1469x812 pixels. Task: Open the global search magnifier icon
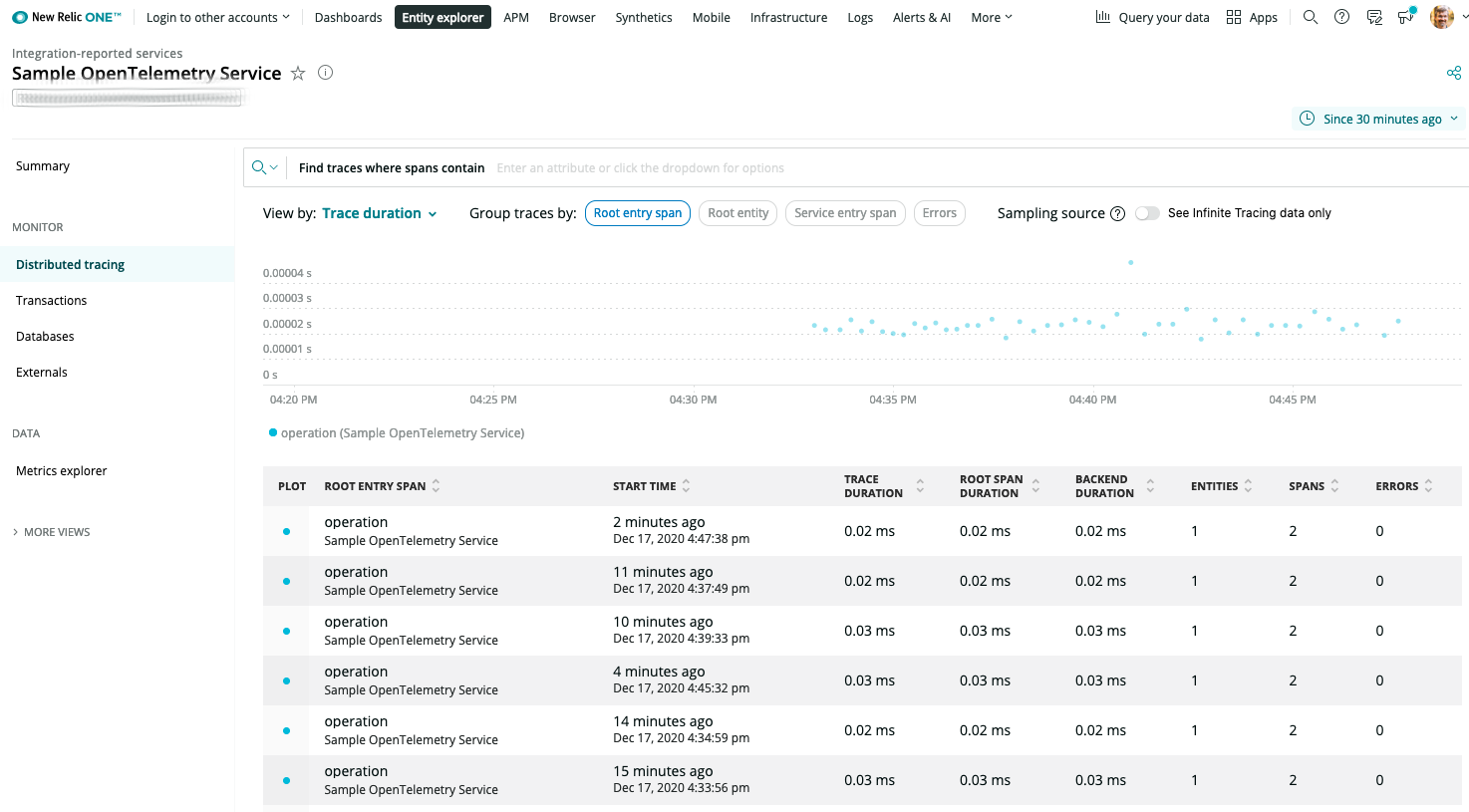[1311, 17]
